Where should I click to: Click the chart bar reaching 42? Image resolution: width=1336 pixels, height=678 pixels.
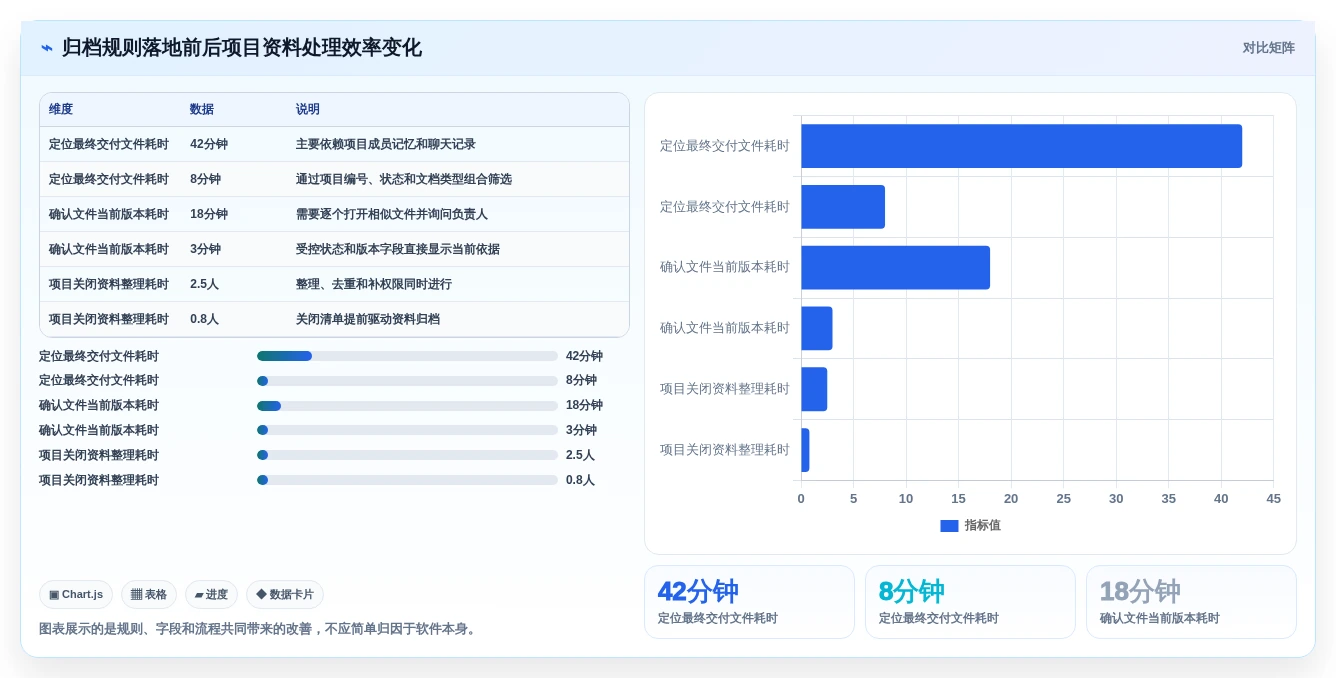(1021, 146)
